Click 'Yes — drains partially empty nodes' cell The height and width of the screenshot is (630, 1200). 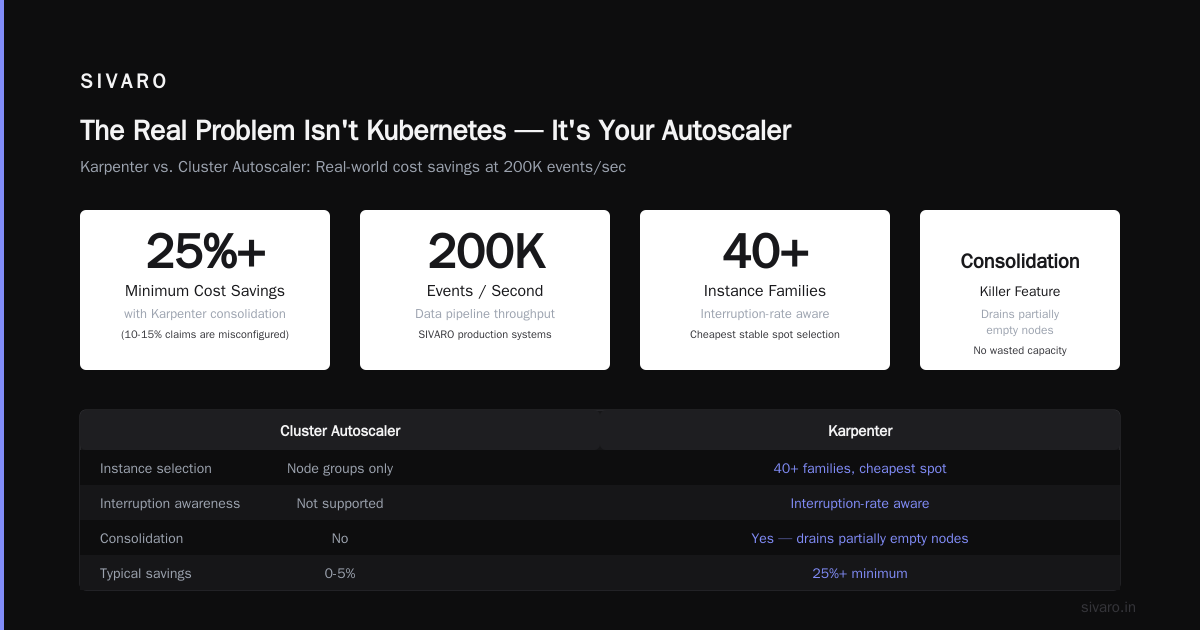(860, 538)
